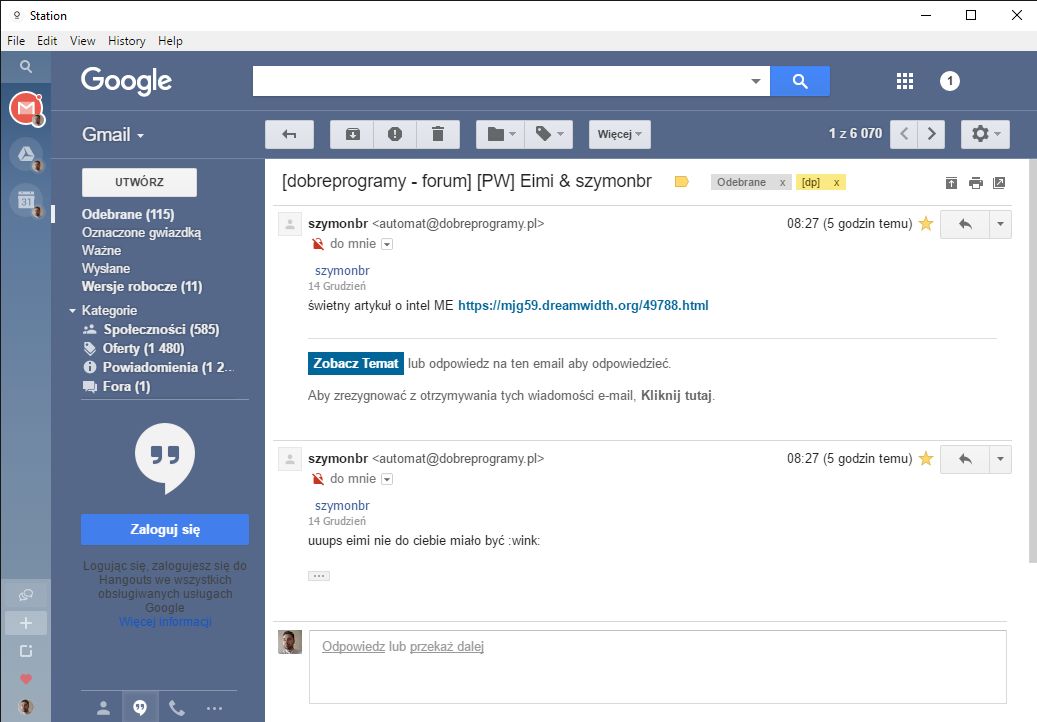
Task: Open Wersje robocze (11) folder
Action: [142, 287]
